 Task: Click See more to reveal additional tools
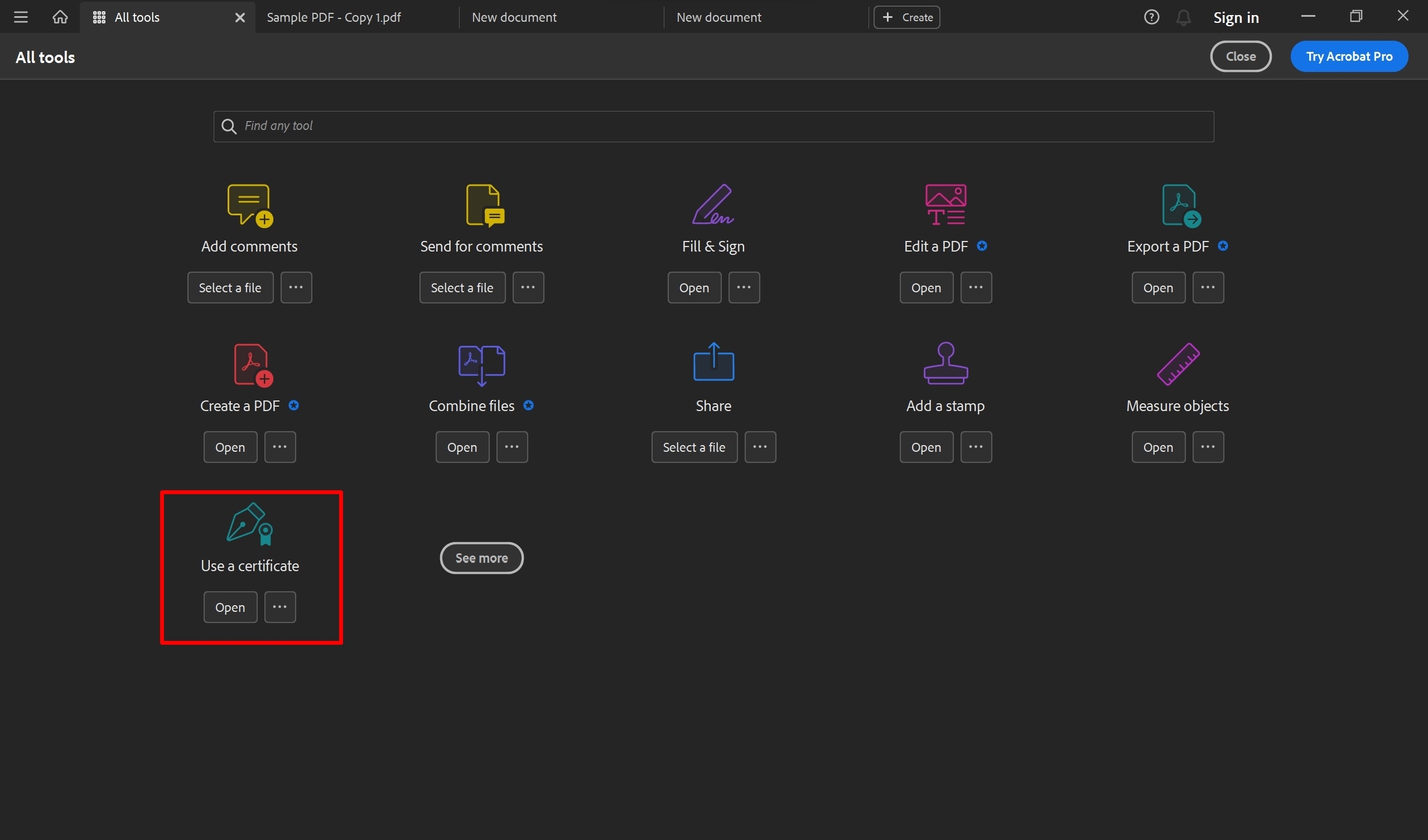coord(481,558)
